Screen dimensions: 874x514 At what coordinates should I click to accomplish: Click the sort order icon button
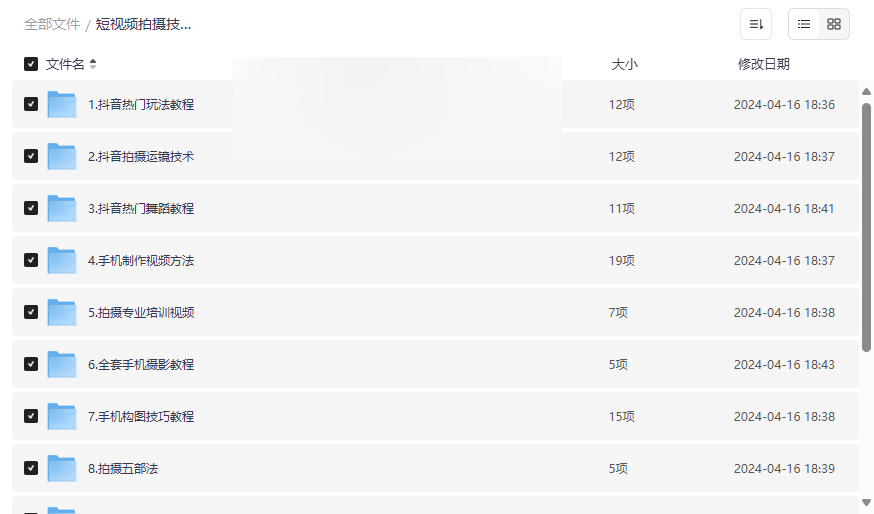point(756,24)
